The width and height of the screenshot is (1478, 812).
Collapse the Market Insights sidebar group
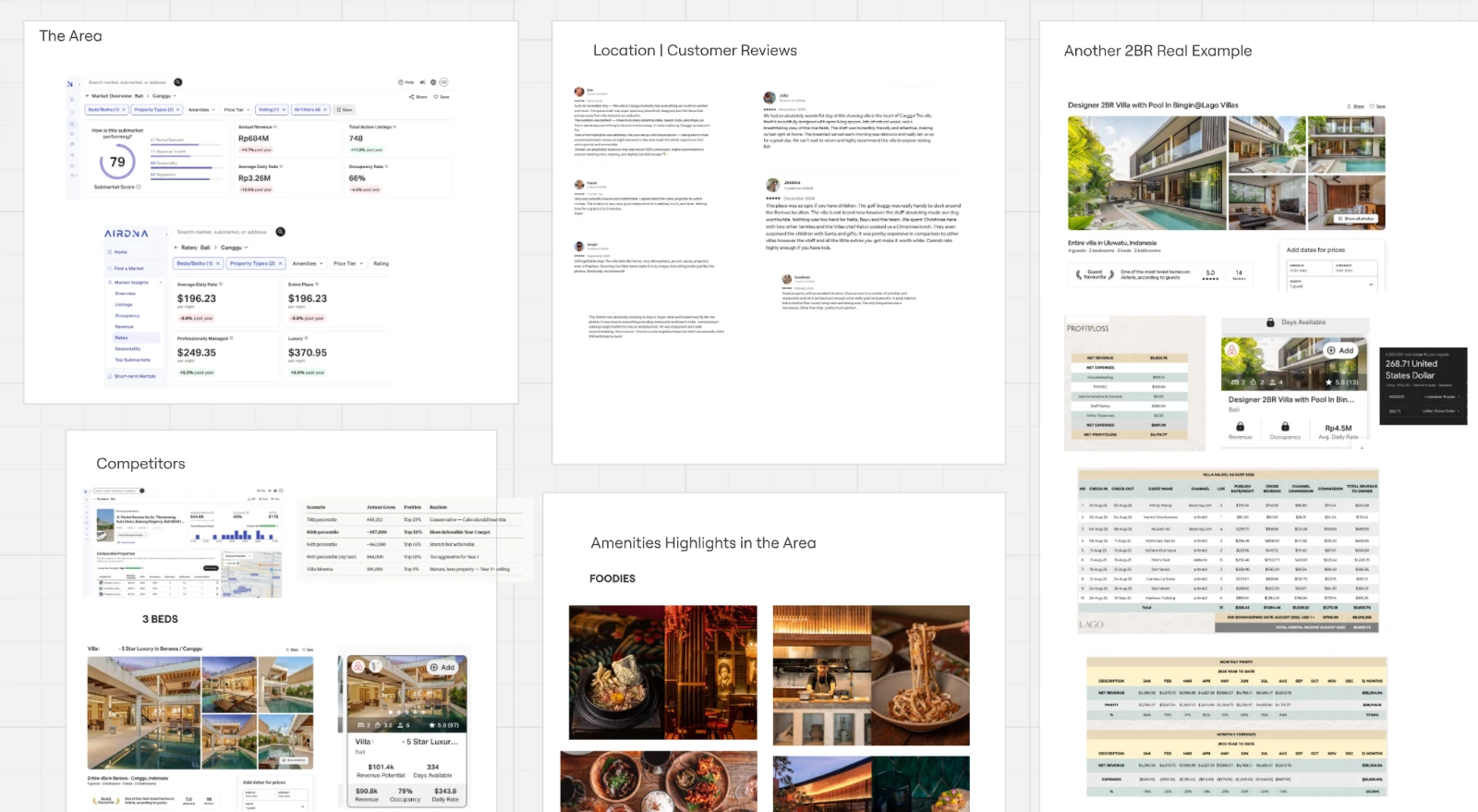[x=161, y=283]
